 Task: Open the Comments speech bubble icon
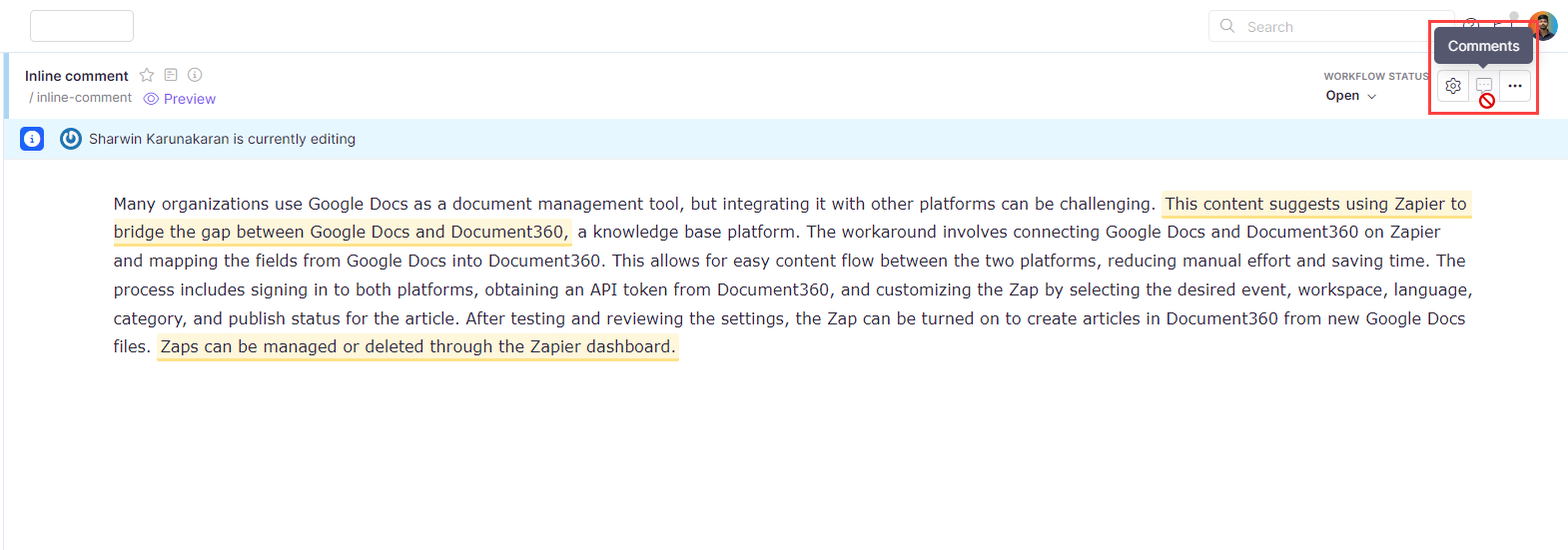pyautogui.click(x=1484, y=86)
